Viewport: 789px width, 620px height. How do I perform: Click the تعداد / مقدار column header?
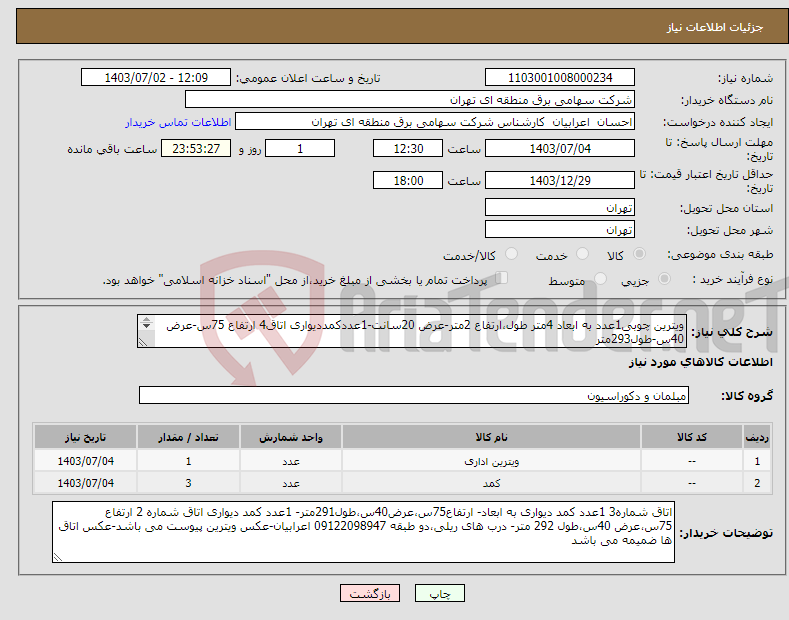point(188,437)
